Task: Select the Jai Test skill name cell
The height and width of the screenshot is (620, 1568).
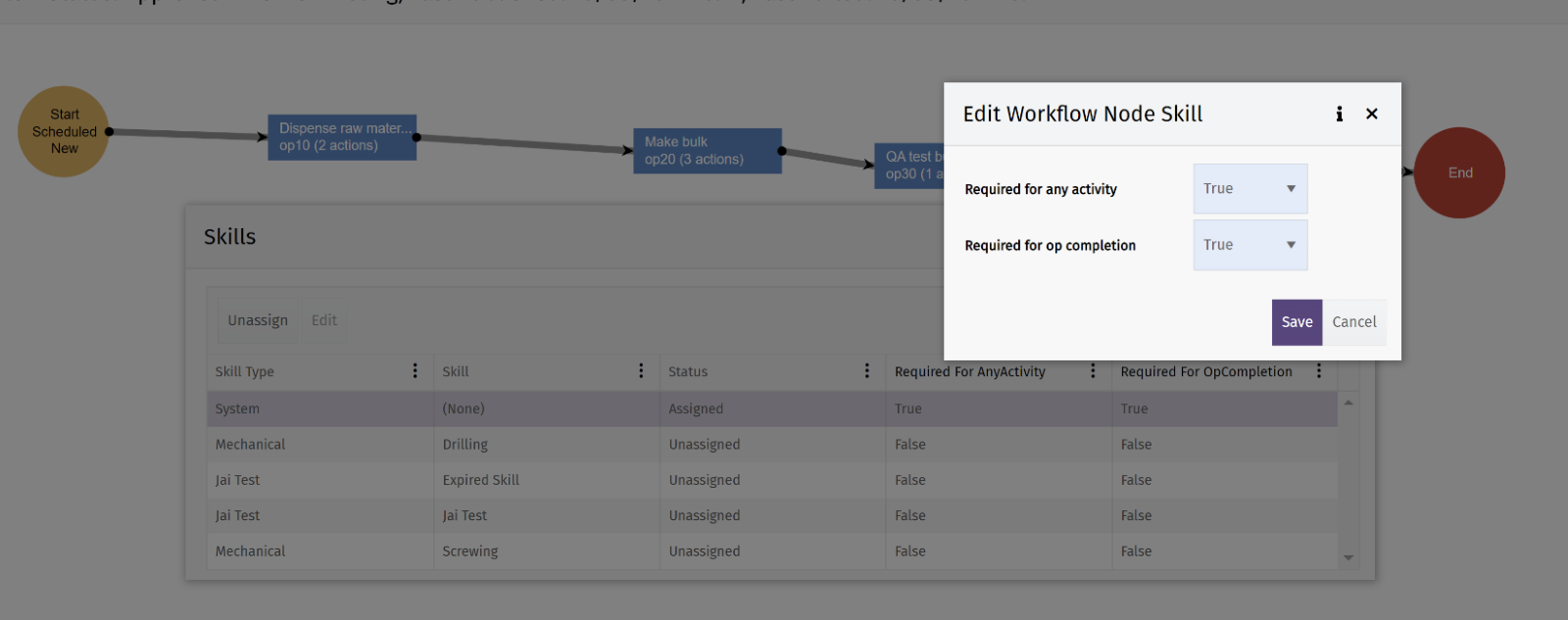Action: pyautogui.click(x=546, y=515)
